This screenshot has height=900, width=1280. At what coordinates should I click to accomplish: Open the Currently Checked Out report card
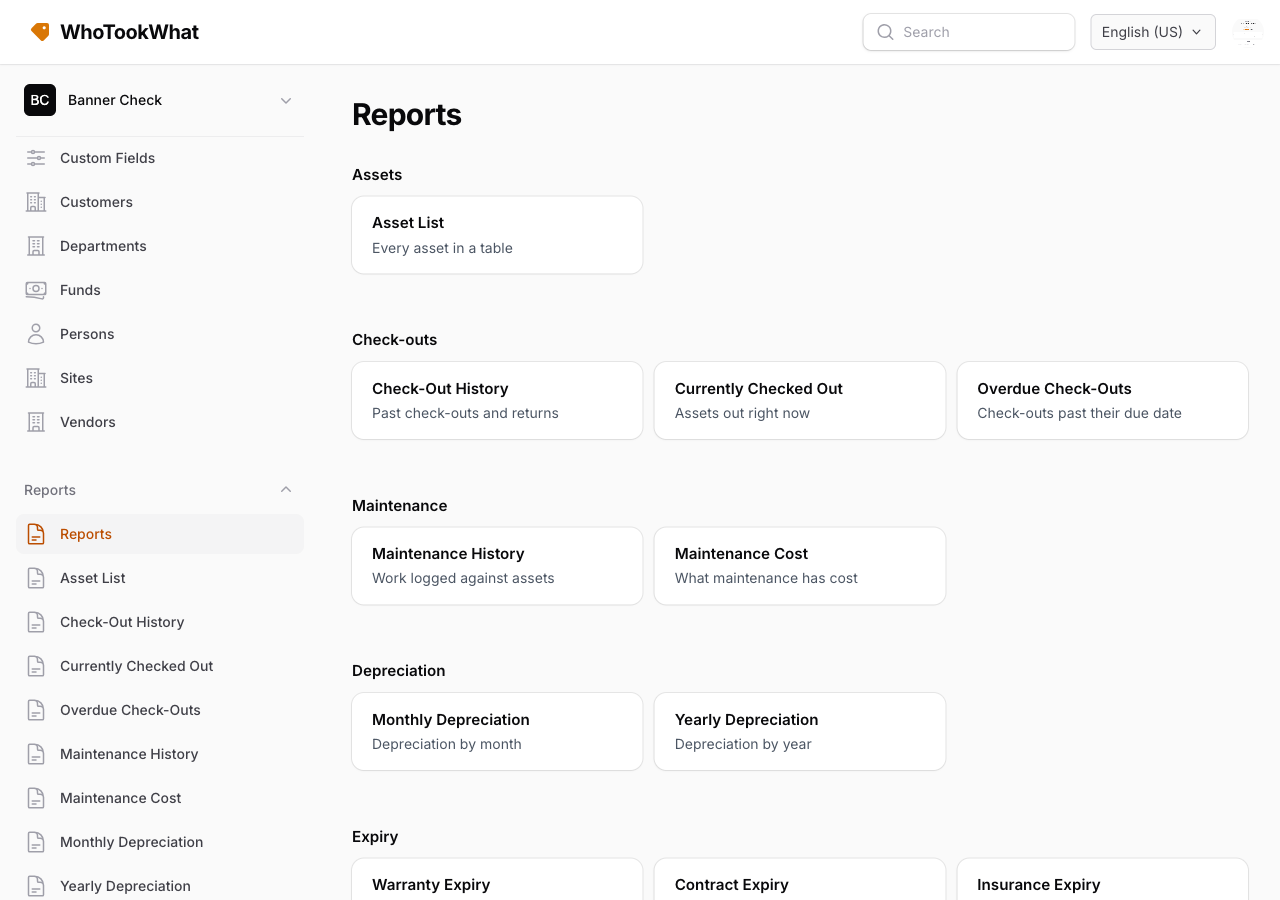coord(800,400)
